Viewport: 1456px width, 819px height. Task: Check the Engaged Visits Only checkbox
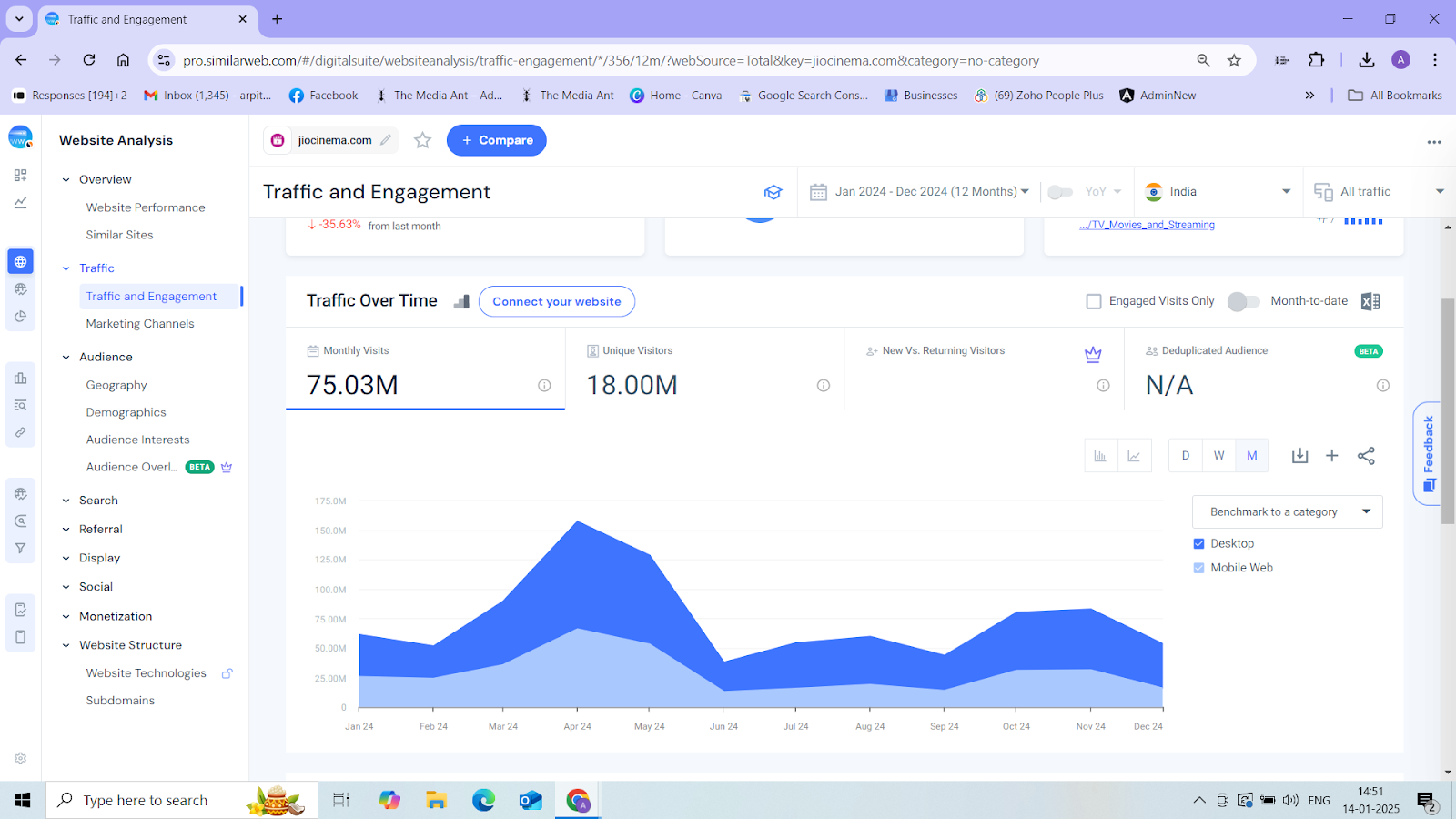[1094, 301]
